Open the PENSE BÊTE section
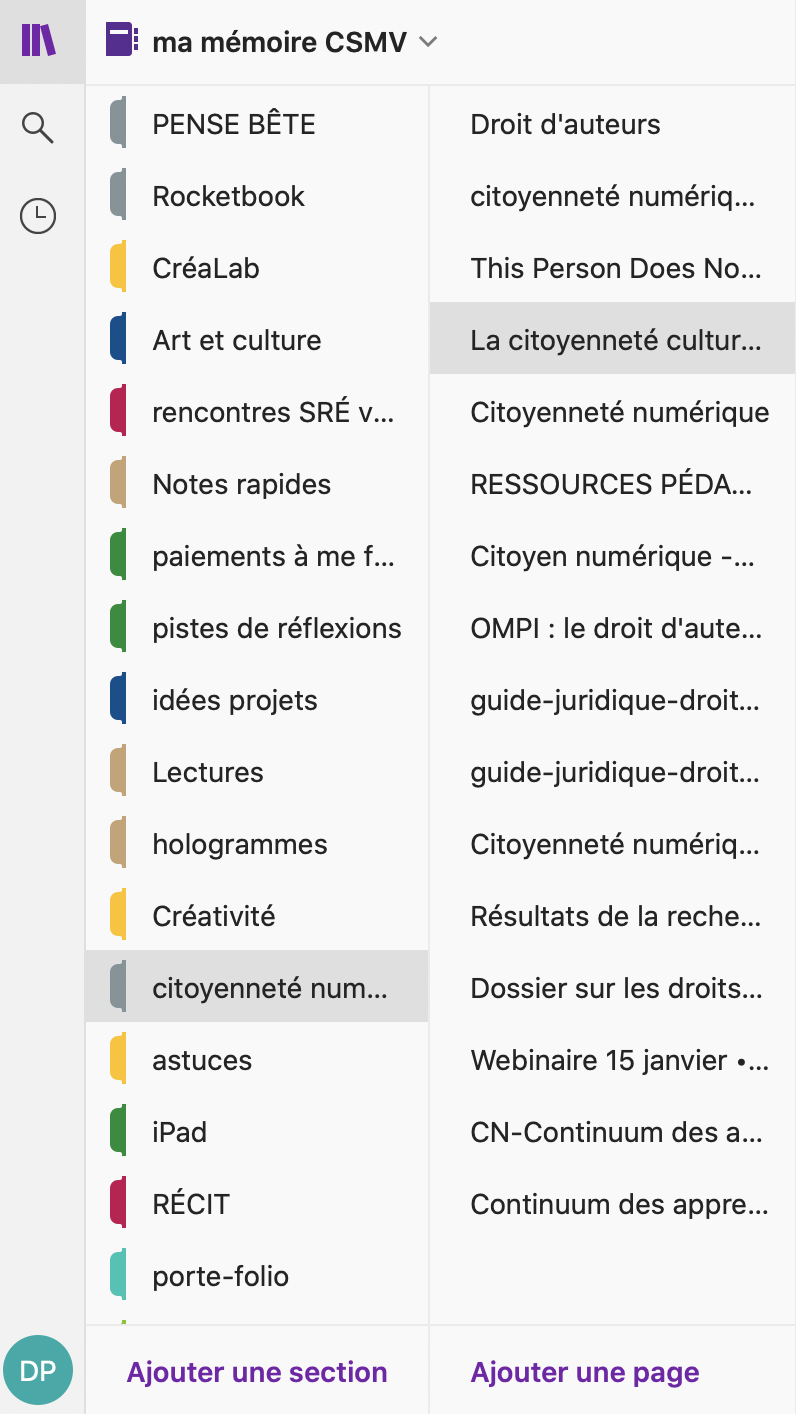This screenshot has width=796, height=1414. 234,124
